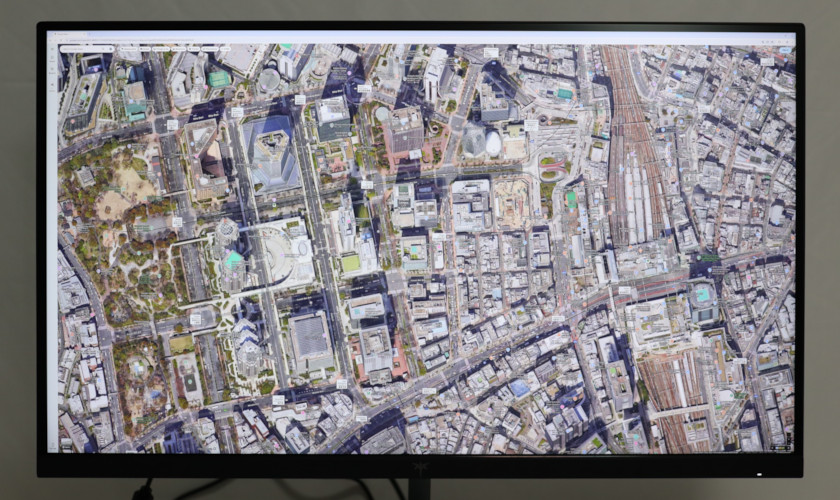Click the Search Google Maps input field

tap(82, 49)
